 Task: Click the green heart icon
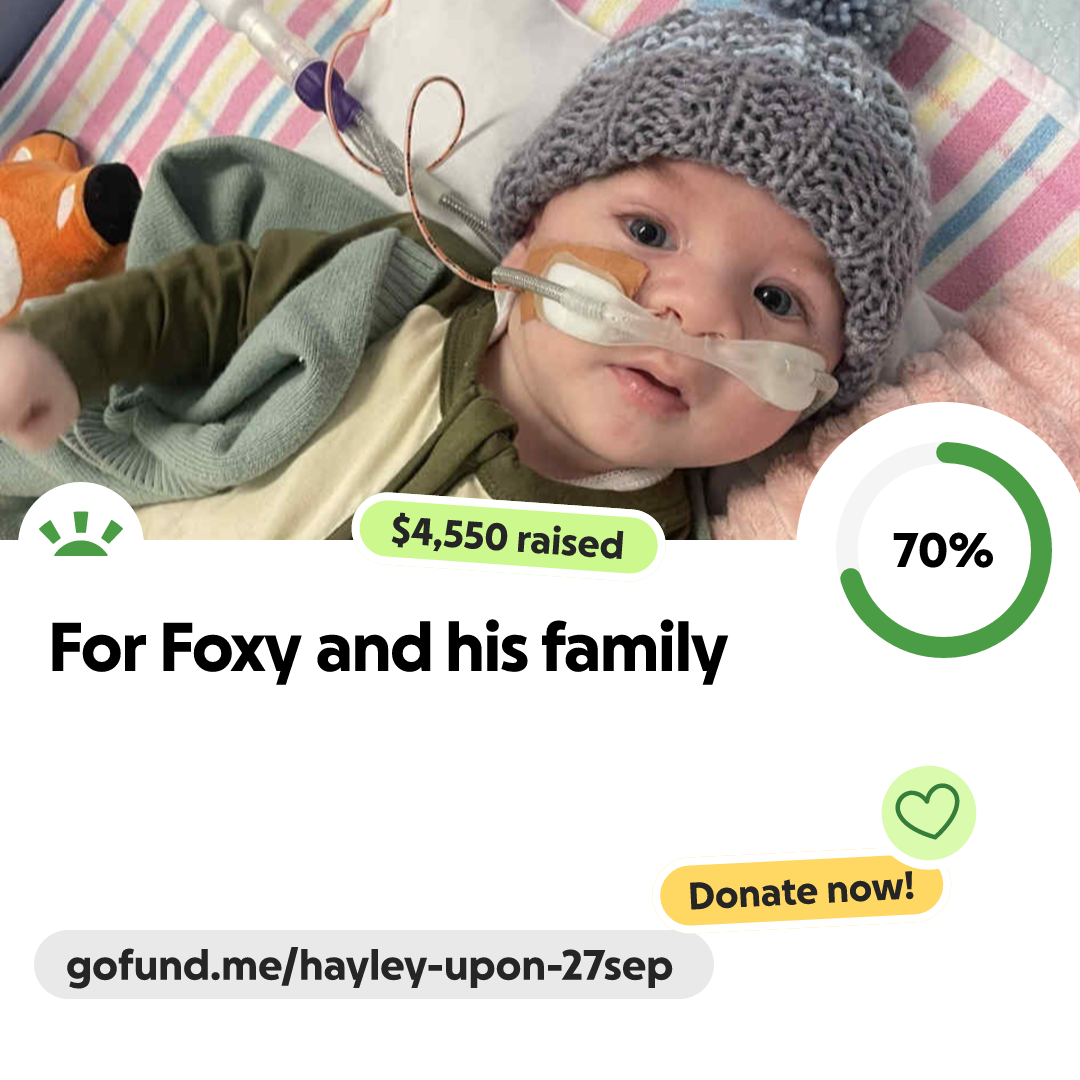pyautogui.click(x=928, y=811)
